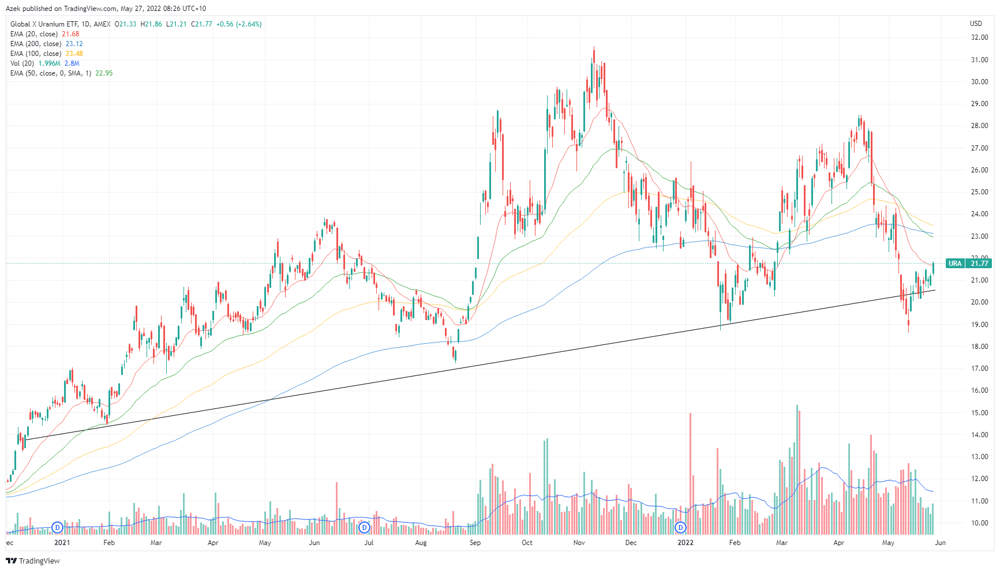Screen dimensions: 1000x571
Task: Click the 17.00 price axis label
Action: point(979,369)
